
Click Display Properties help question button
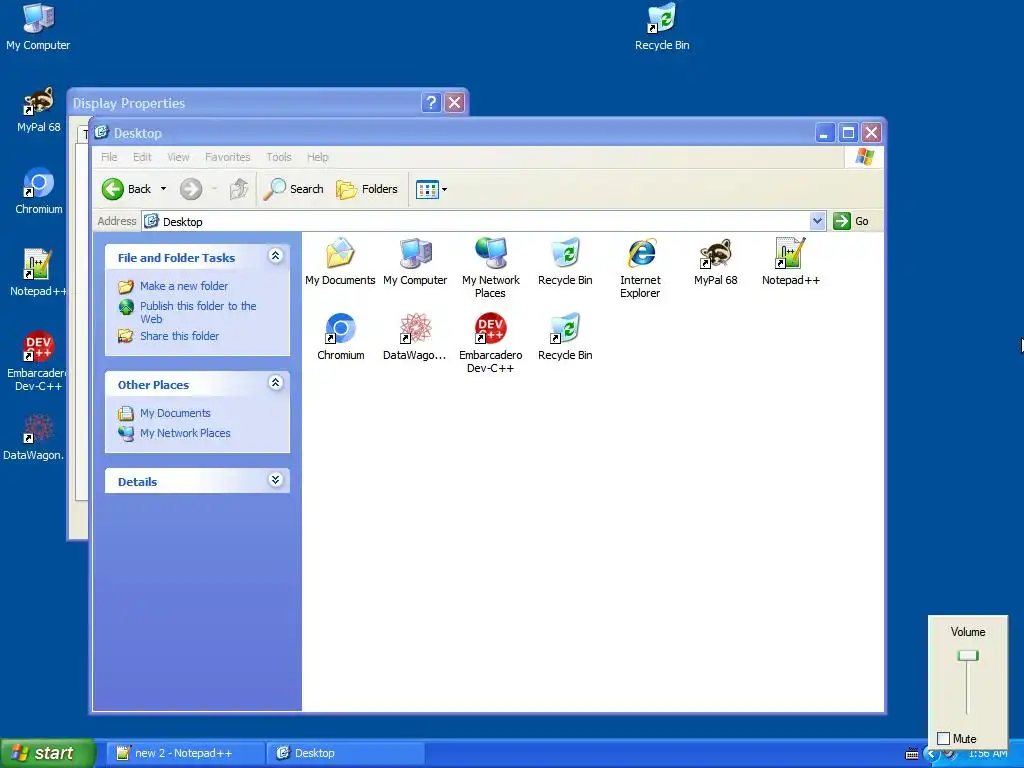click(431, 103)
